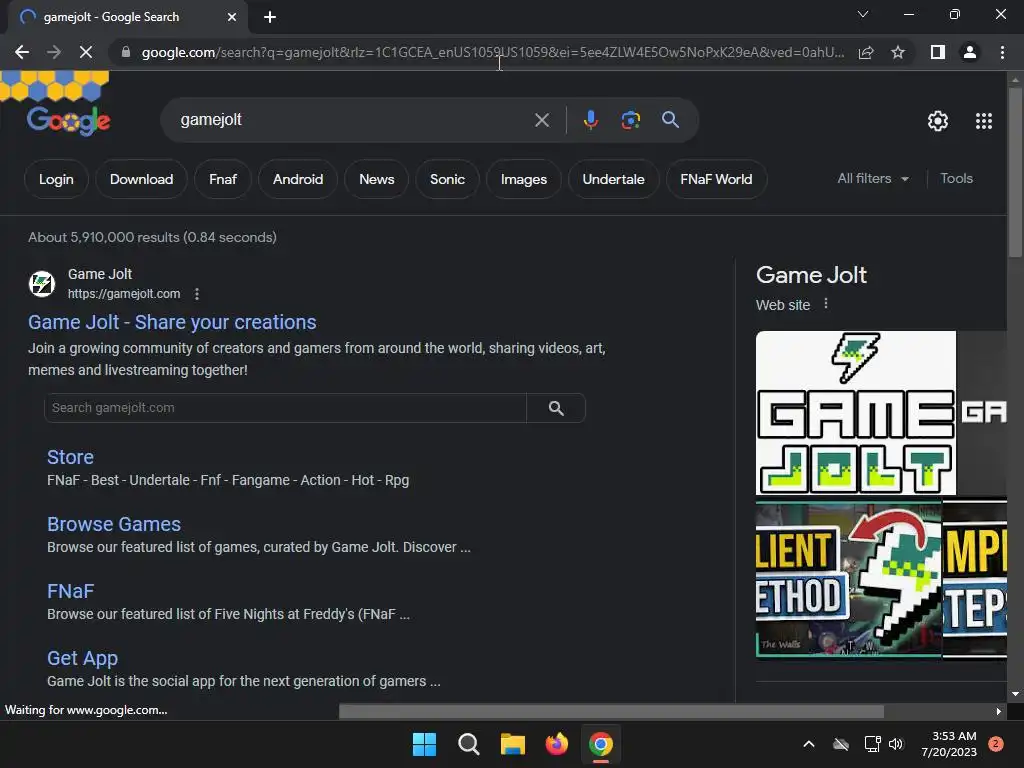Open Game Jolt - Share your creations
Image resolution: width=1024 pixels, height=768 pixels.
pyautogui.click(x=172, y=322)
